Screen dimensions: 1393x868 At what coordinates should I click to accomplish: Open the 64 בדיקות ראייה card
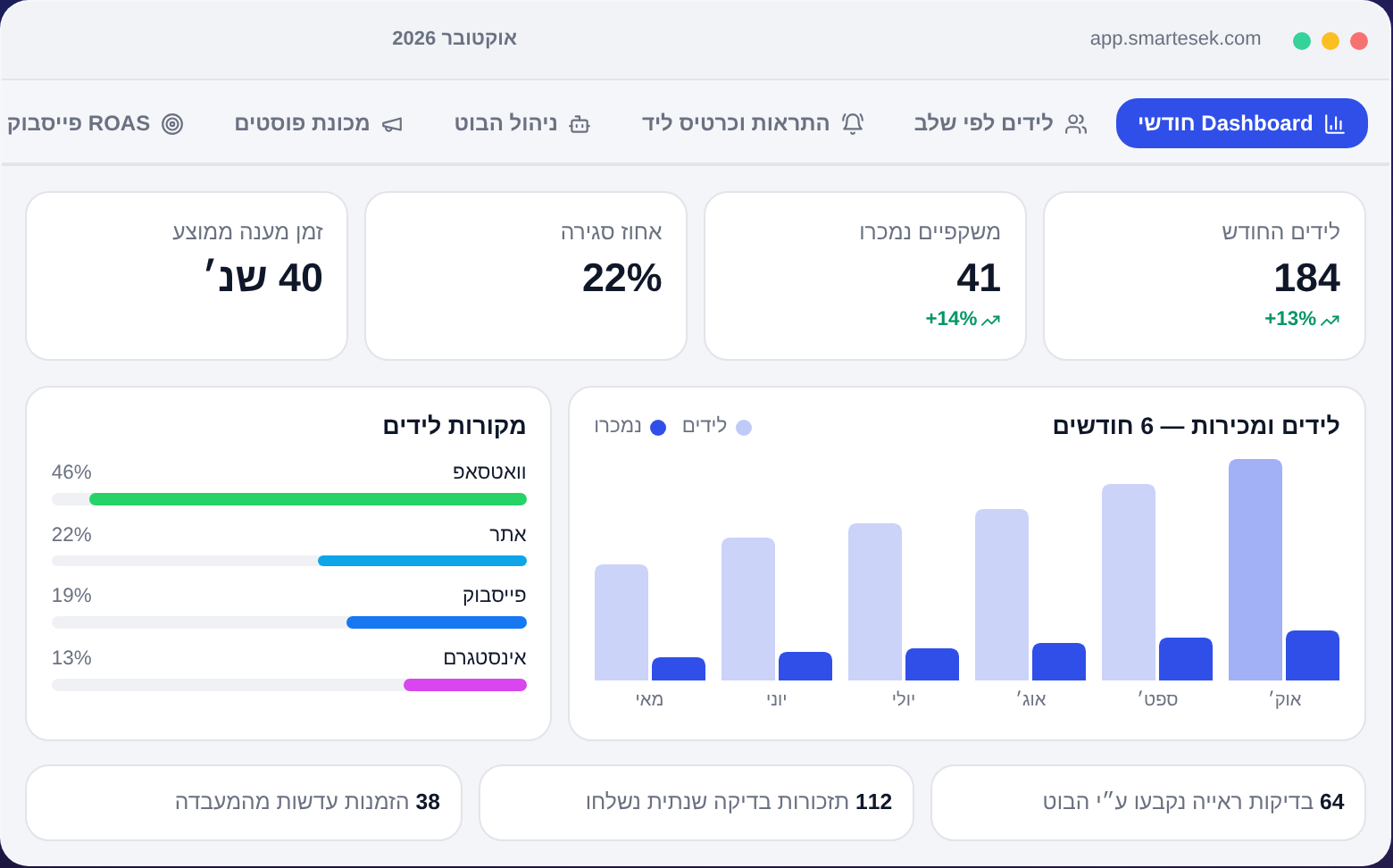(1148, 803)
